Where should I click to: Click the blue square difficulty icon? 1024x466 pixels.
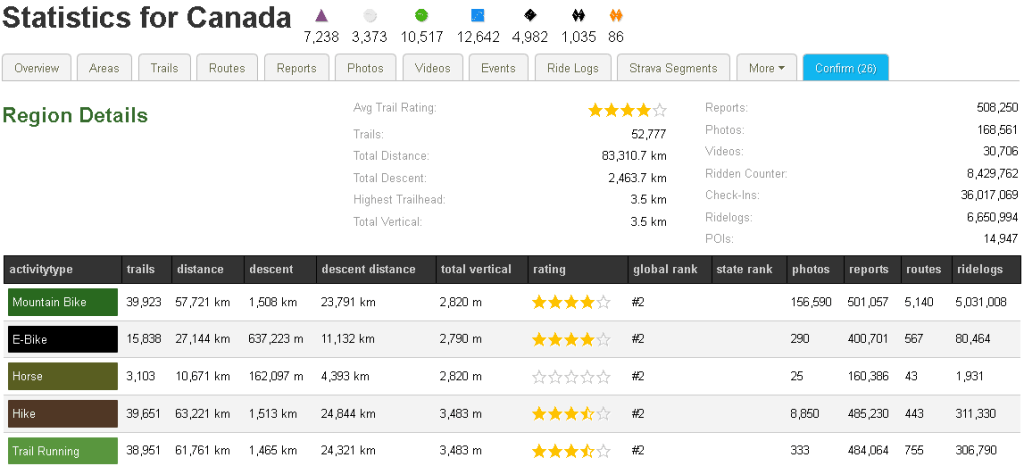[477, 15]
